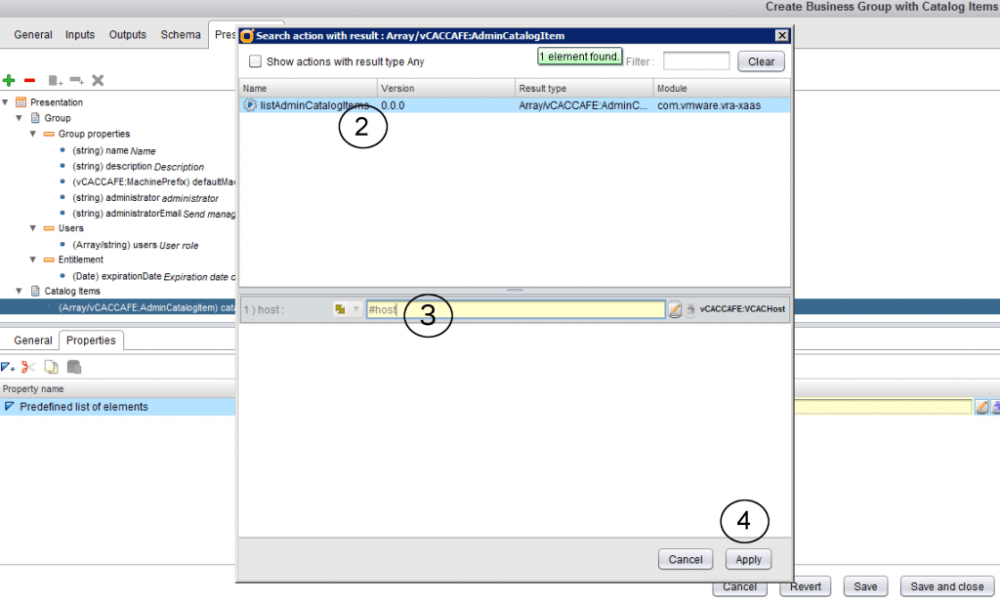1000x600 pixels.
Task: Click the Clear filter button
Action: coord(761,61)
